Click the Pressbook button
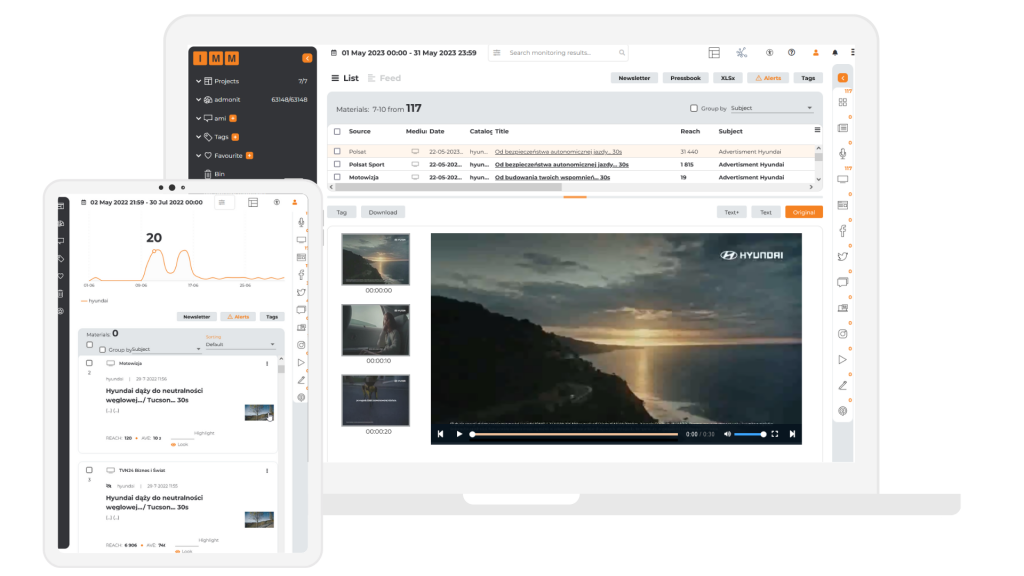Viewport: 1024px width, 576px height. tap(685, 78)
